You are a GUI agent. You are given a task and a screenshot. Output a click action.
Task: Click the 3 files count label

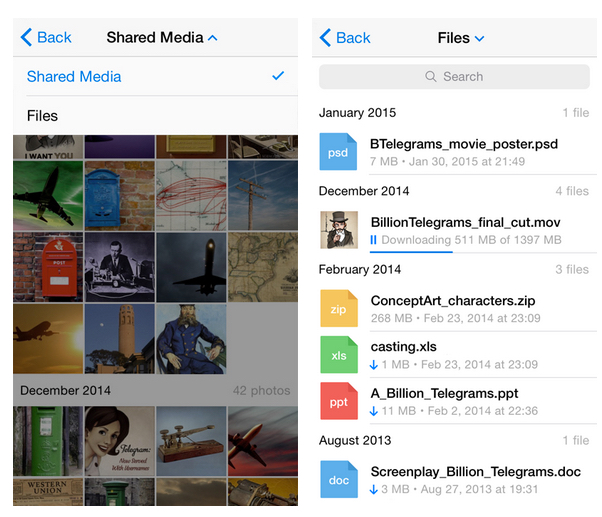point(572,269)
